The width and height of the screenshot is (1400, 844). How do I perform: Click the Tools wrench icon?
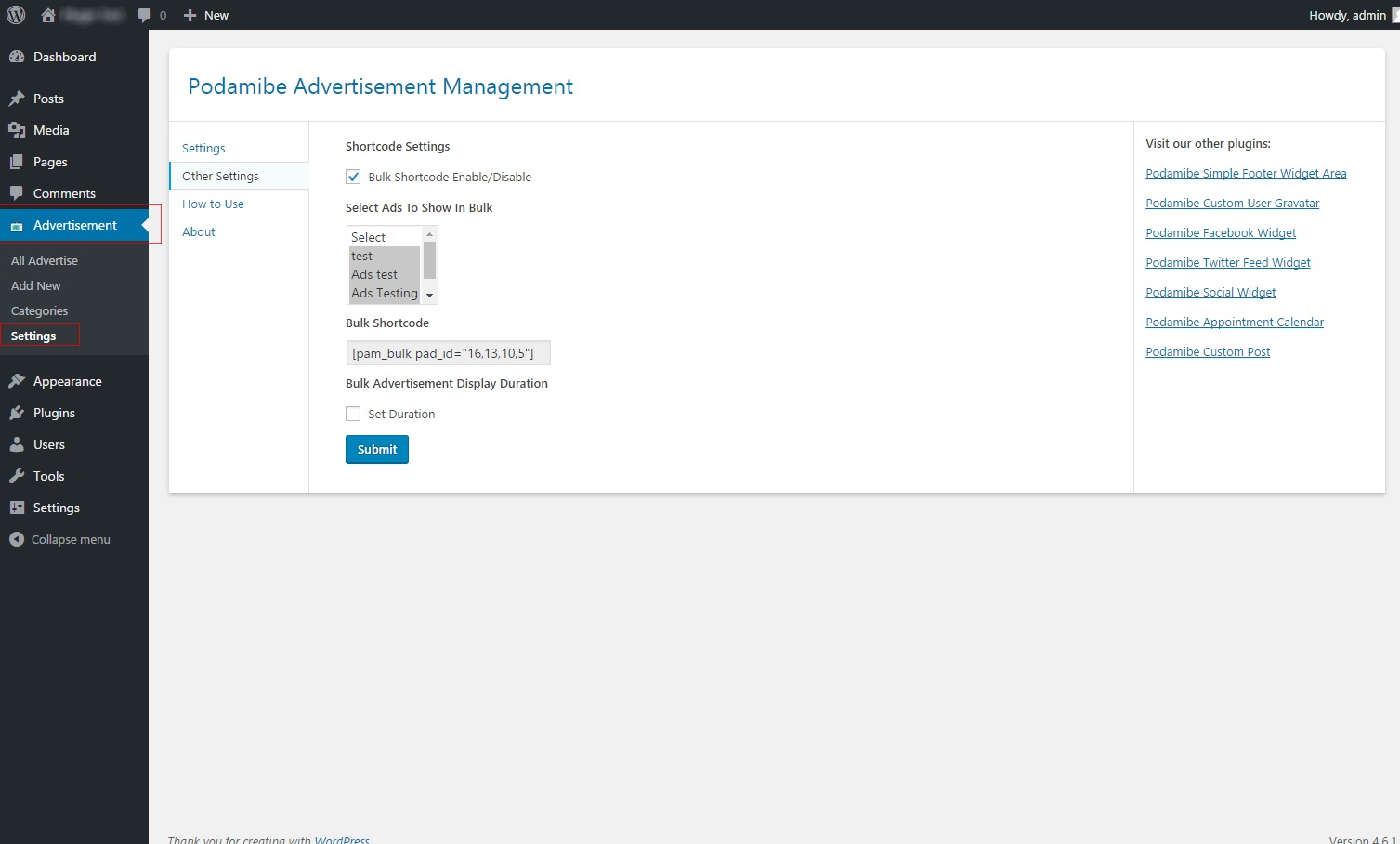(x=17, y=476)
